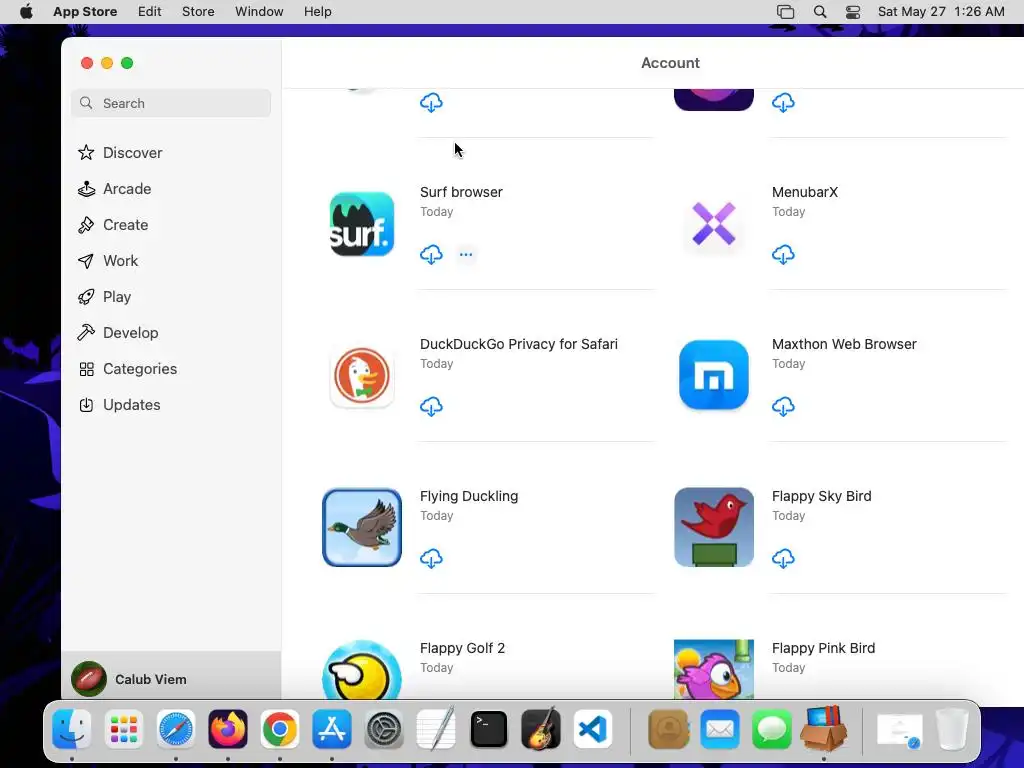Open Launchpad from the Dock
This screenshot has width=1024, height=768.
pos(123,729)
